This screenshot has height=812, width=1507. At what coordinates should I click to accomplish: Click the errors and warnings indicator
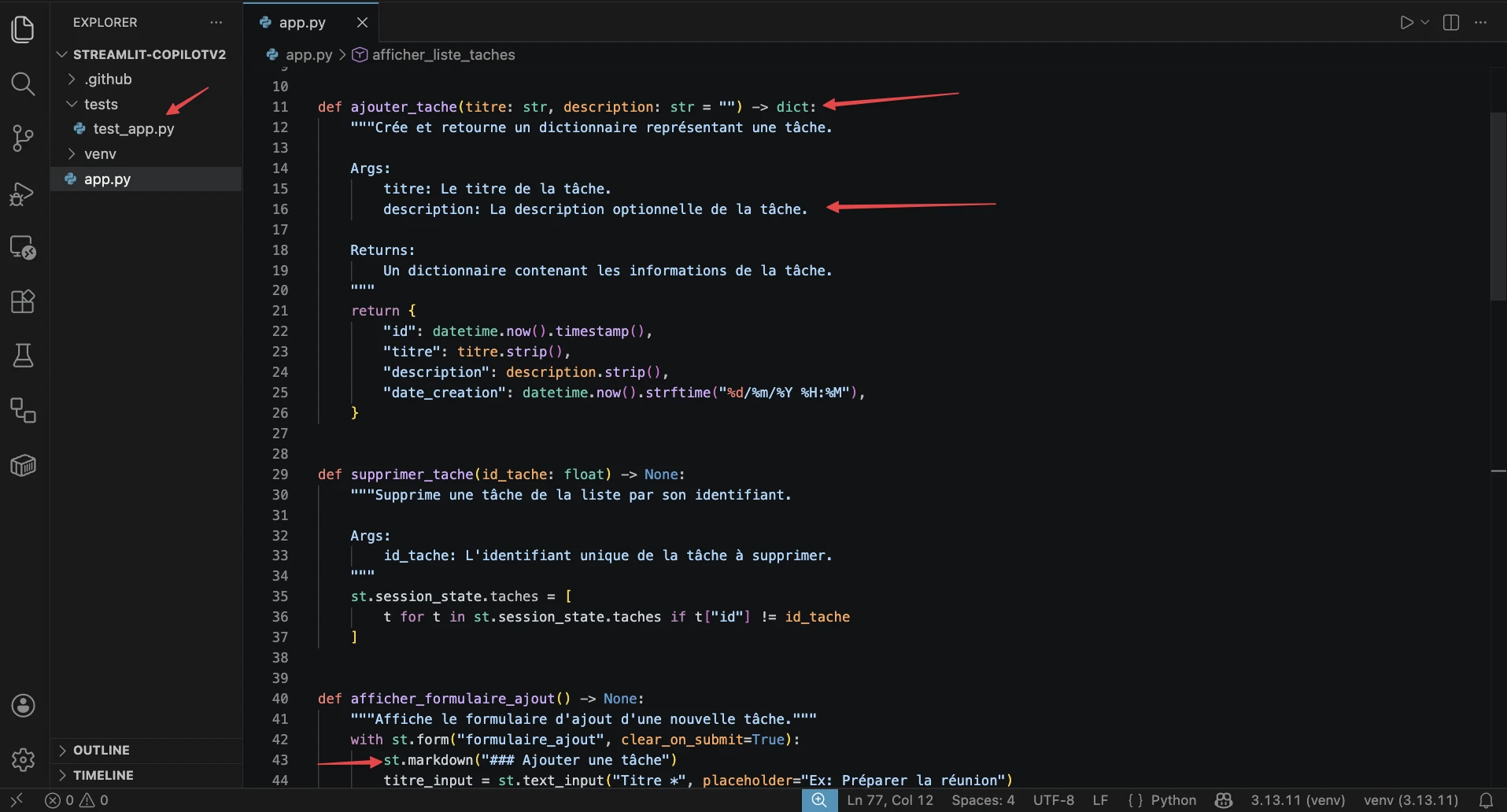77,800
